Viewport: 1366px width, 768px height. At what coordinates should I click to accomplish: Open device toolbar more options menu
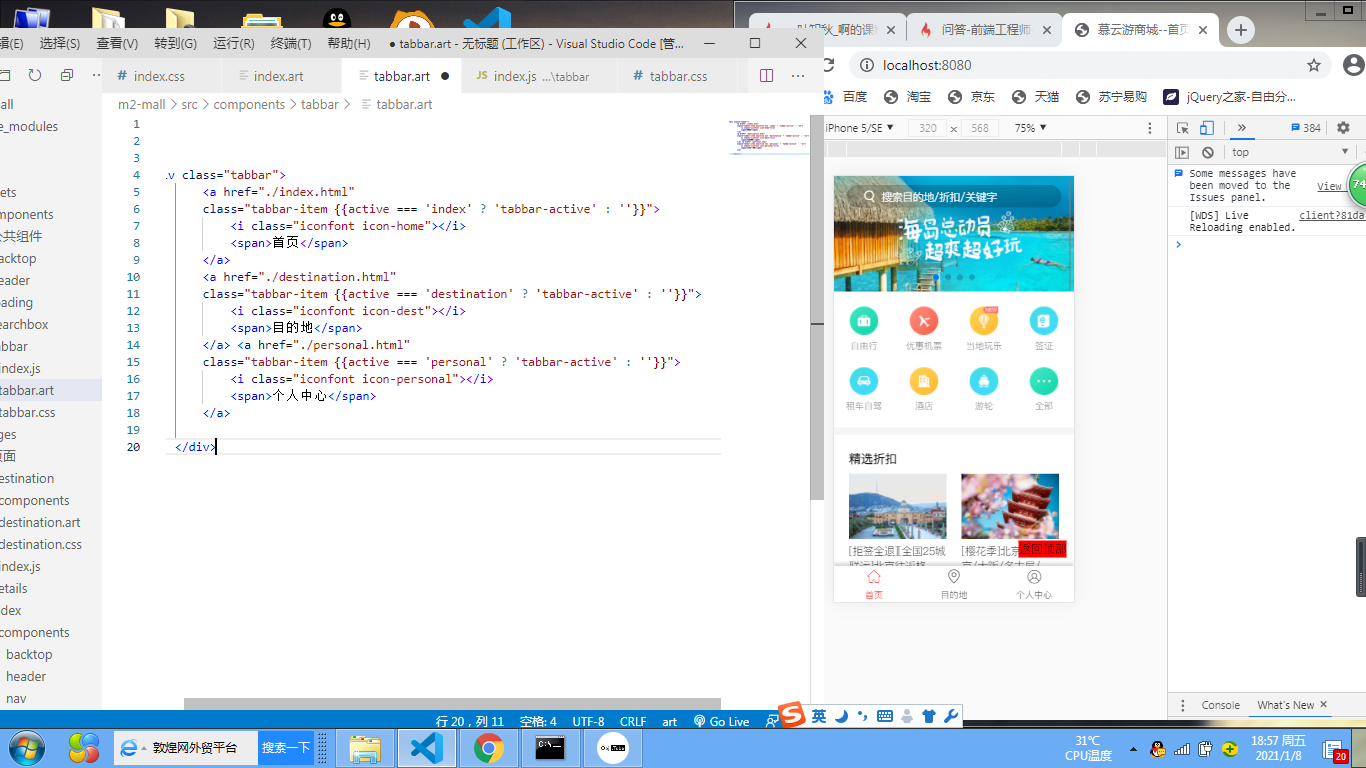1150,128
